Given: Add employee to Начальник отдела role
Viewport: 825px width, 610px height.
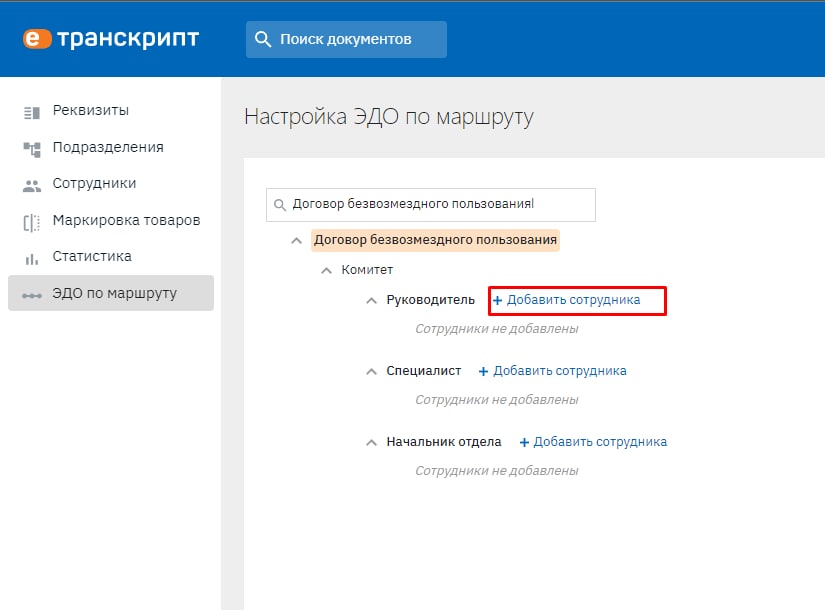Looking at the screenshot, I should click(x=593, y=442).
